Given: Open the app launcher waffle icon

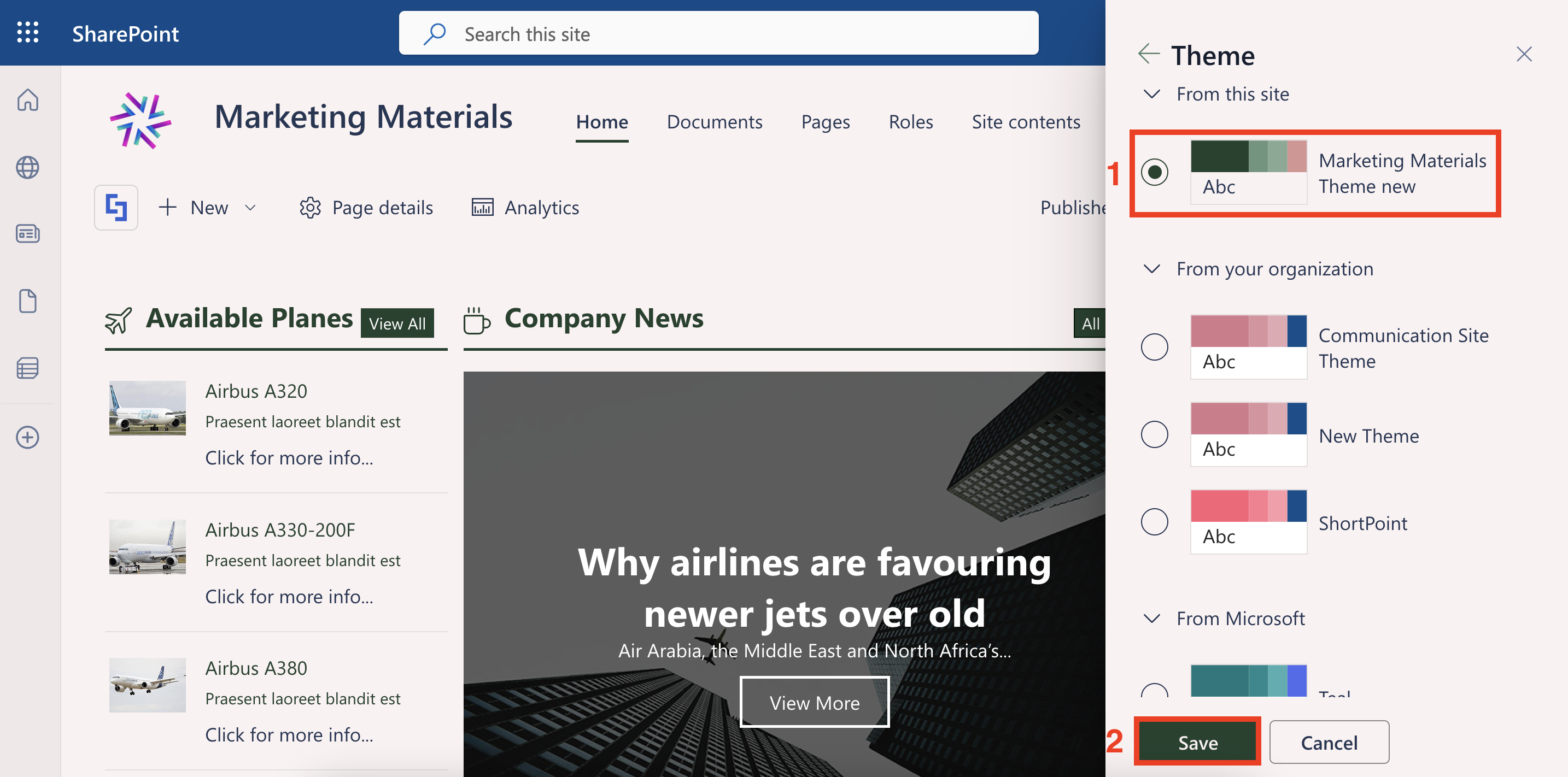Looking at the screenshot, I should pyautogui.click(x=27, y=32).
